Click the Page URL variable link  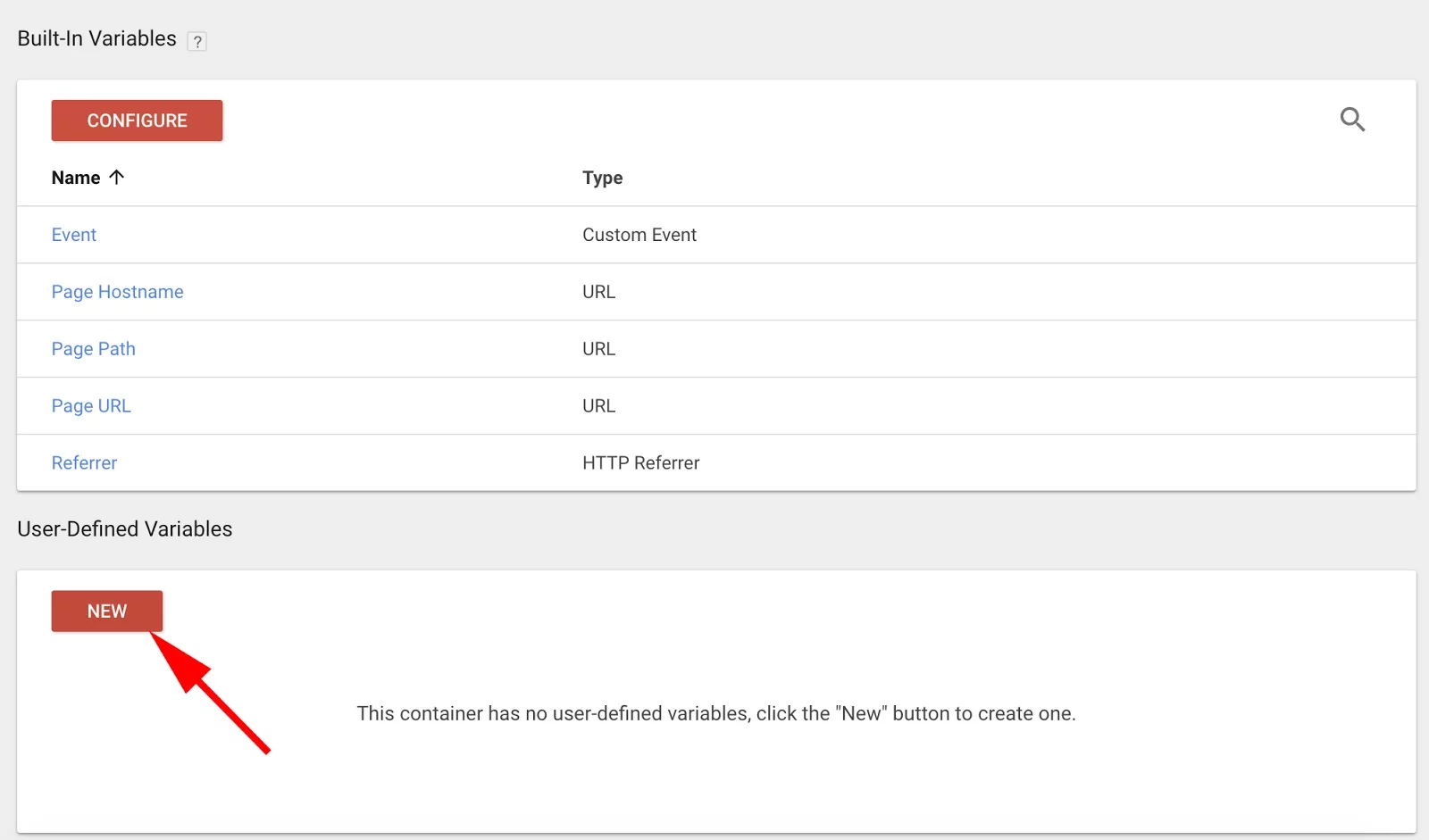point(91,406)
